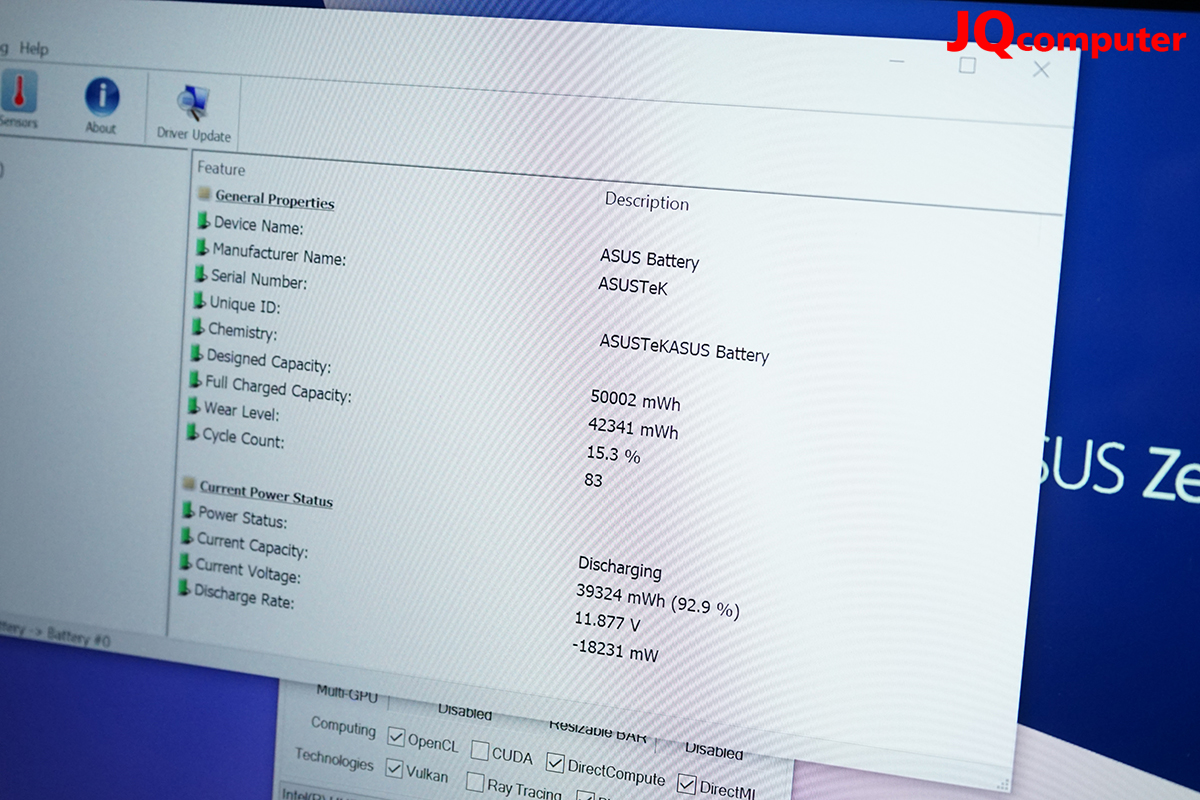The height and width of the screenshot is (800, 1200).
Task: Select the Device Name battery icon
Action: pos(203,220)
